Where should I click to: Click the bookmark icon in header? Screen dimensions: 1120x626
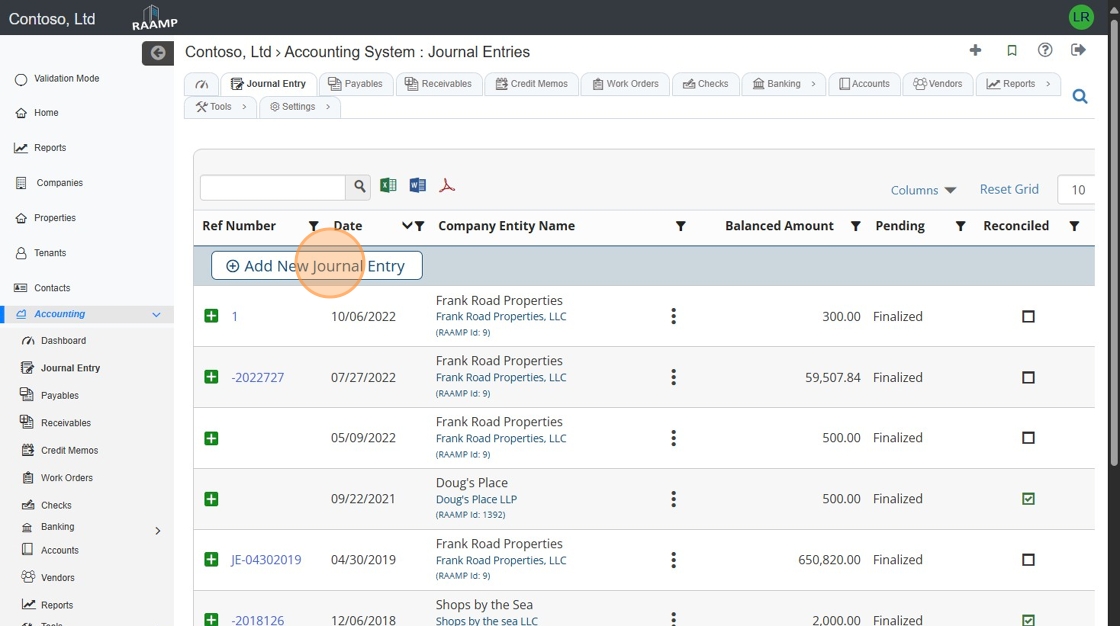1012,50
